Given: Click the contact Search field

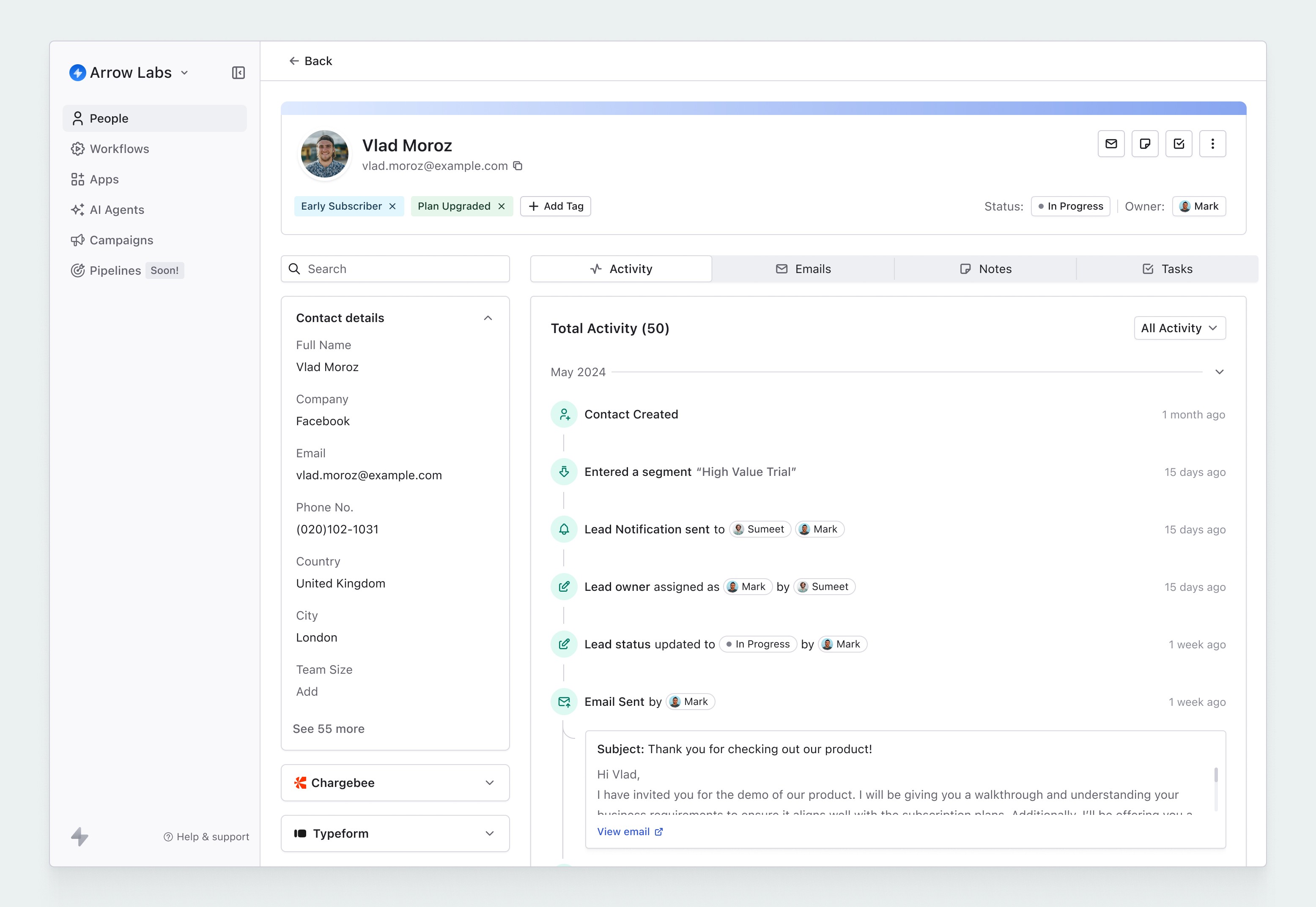Looking at the screenshot, I should 395,269.
